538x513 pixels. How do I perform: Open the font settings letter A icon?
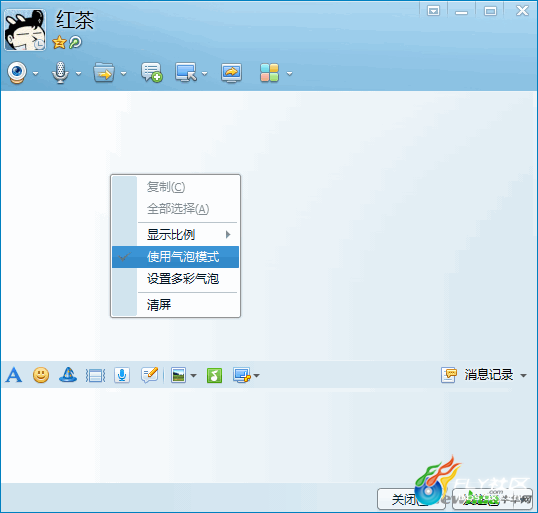tap(14, 375)
